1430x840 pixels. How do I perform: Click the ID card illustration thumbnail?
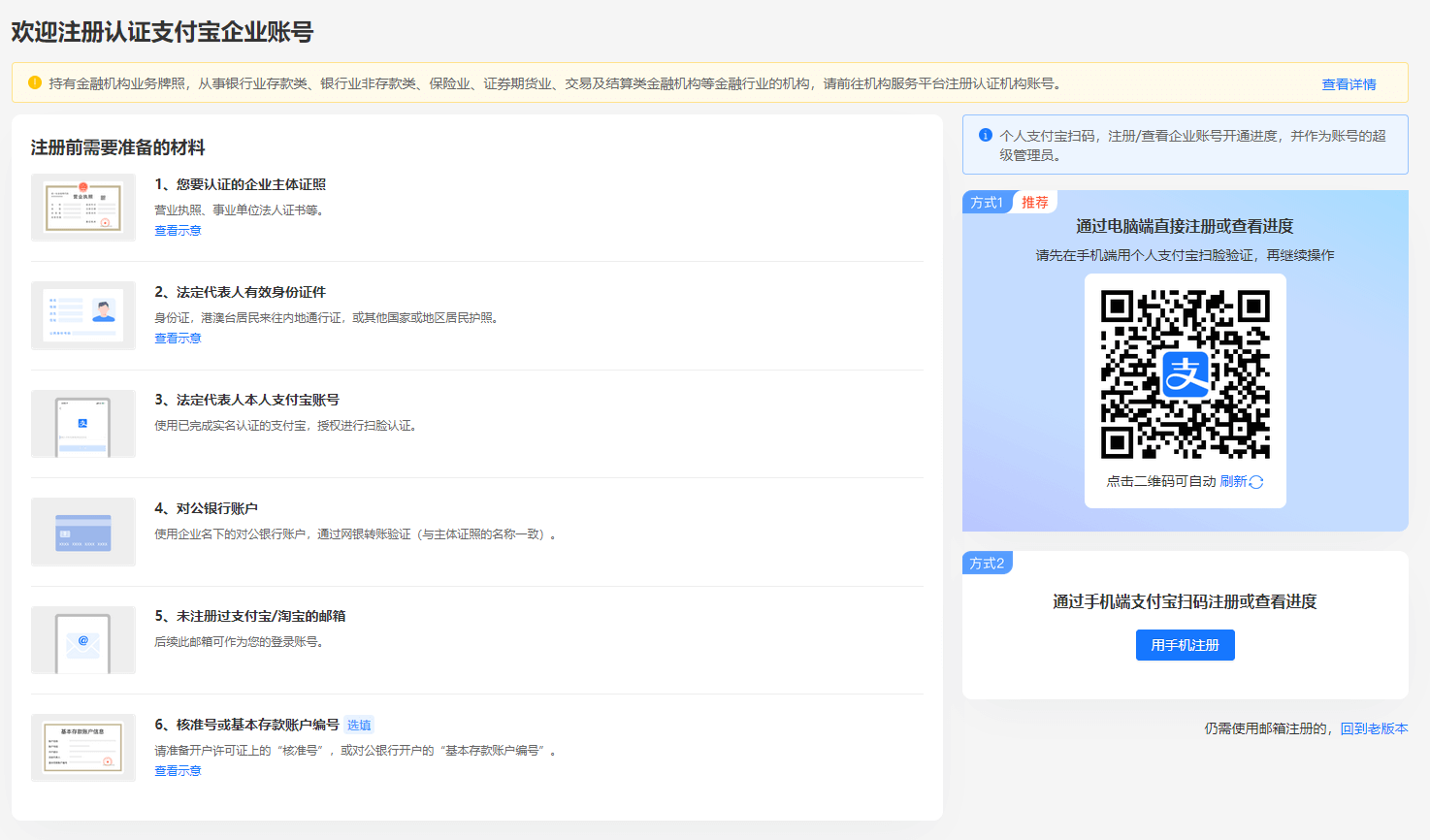pyautogui.click(x=83, y=315)
